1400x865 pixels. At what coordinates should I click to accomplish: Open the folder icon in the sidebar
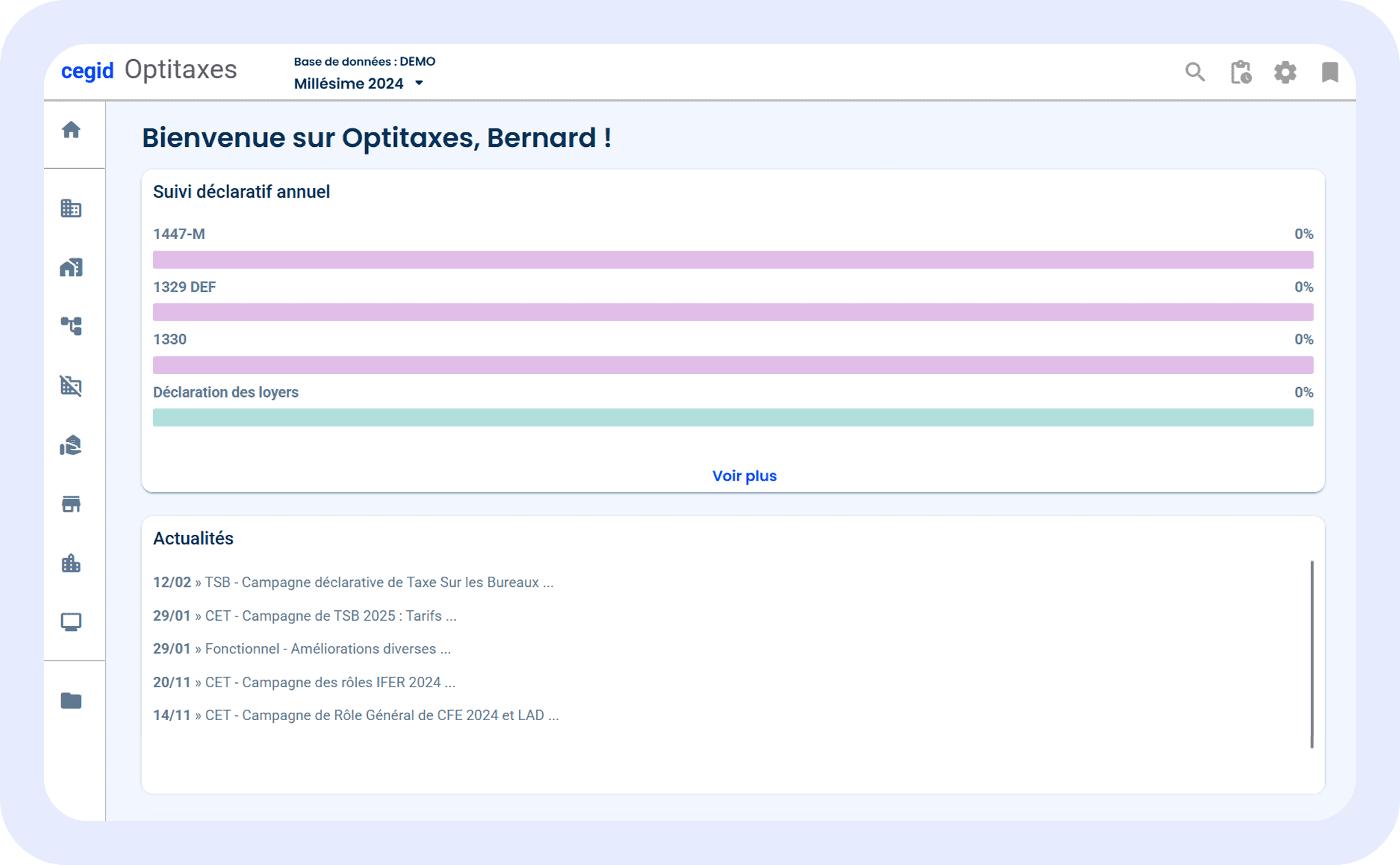tap(71, 700)
